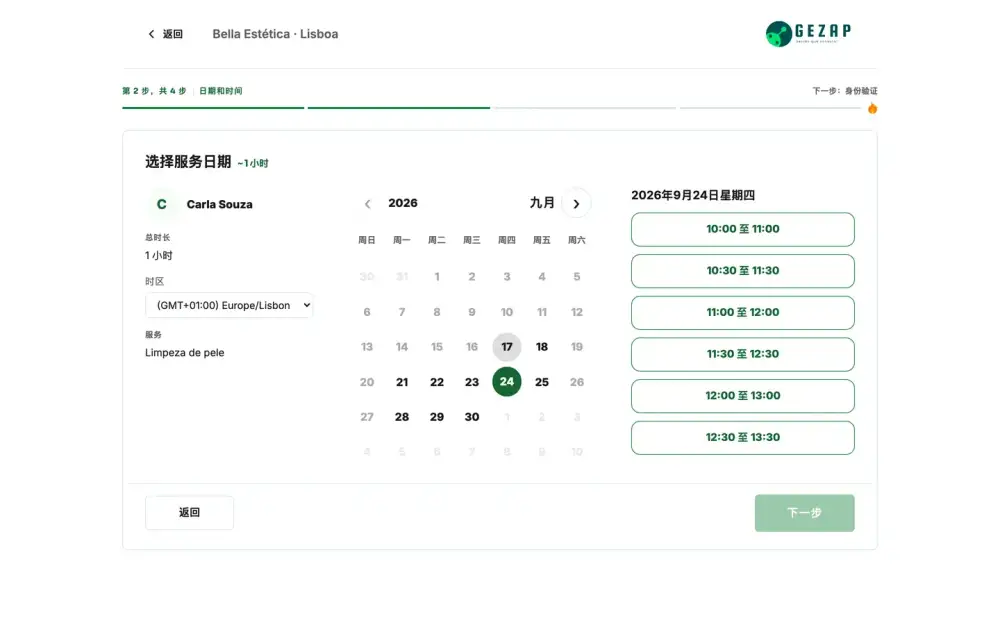Click the second progress step bar

coord(399,108)
